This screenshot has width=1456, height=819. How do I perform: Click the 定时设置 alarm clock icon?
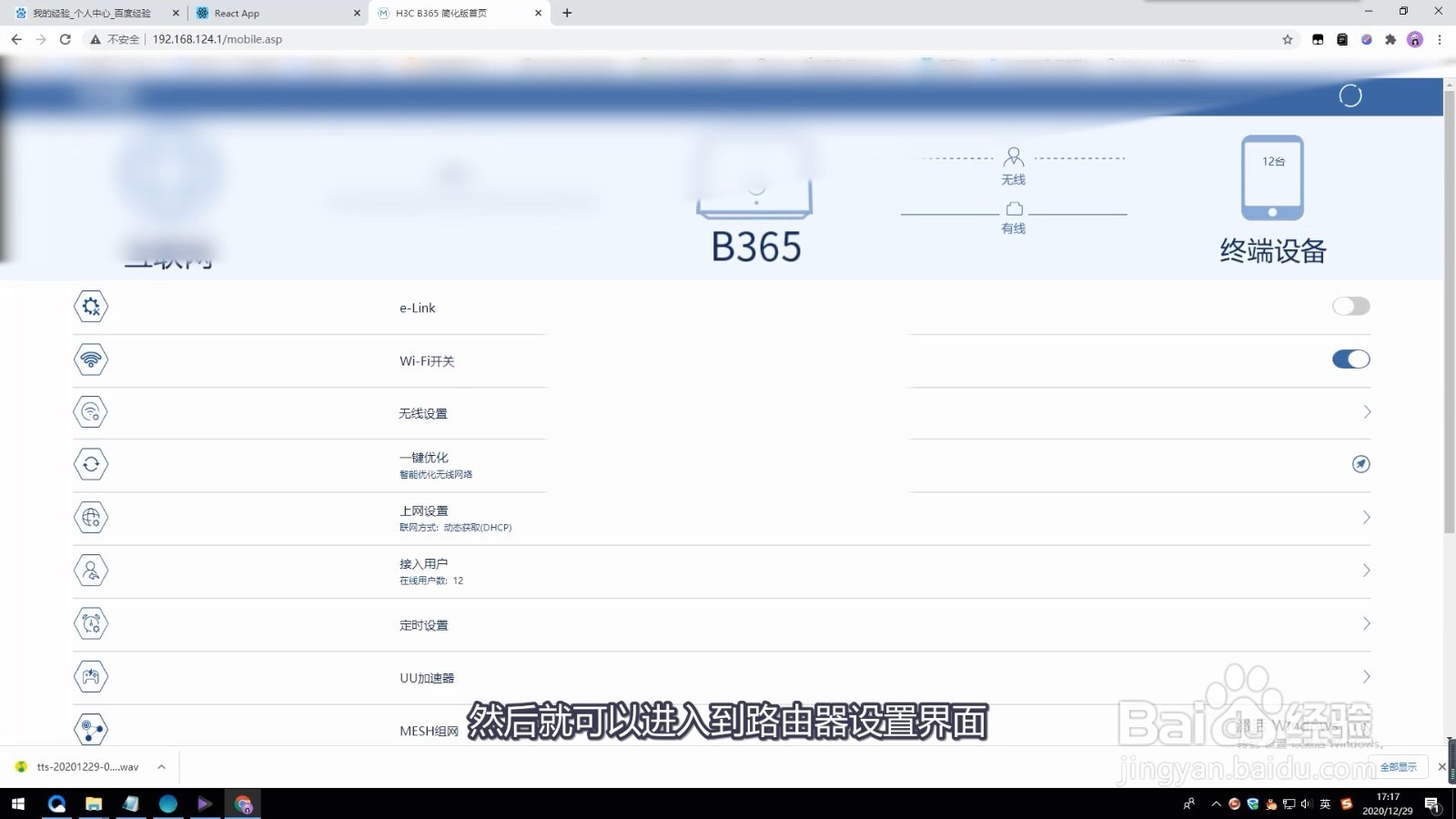coord(90,623)
